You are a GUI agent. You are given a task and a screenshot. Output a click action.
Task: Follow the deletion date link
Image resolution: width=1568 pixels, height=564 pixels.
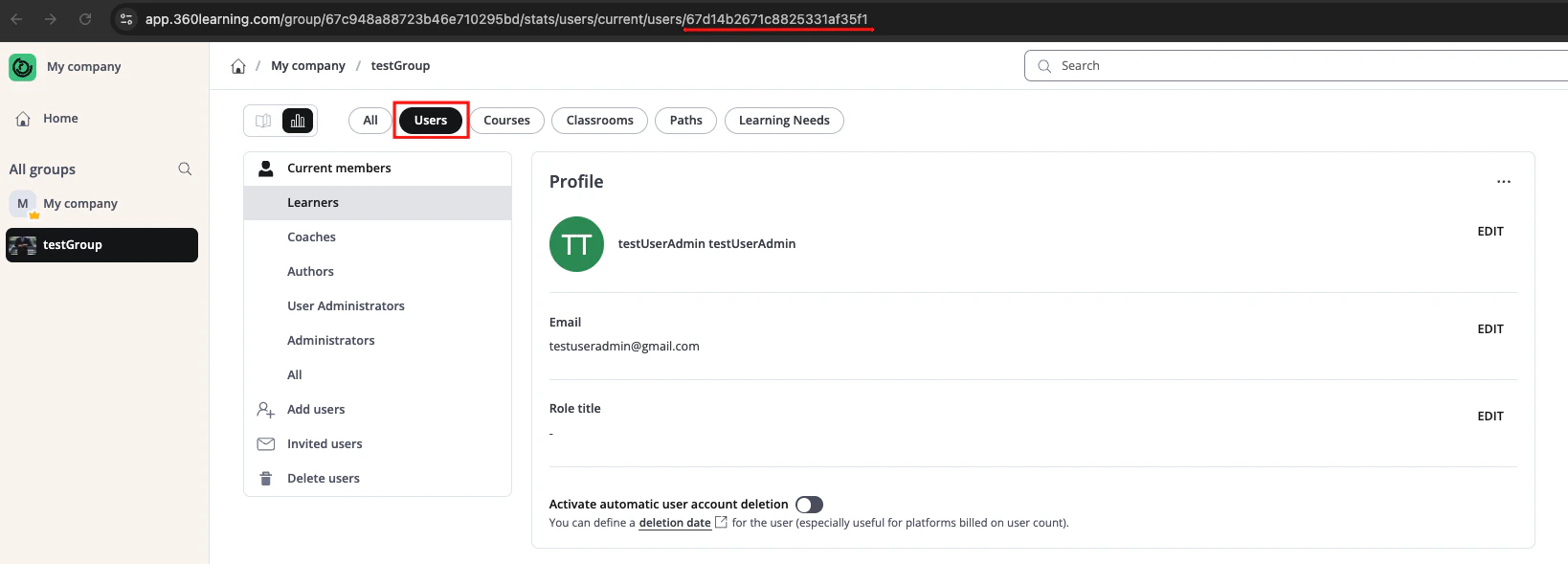675,523
